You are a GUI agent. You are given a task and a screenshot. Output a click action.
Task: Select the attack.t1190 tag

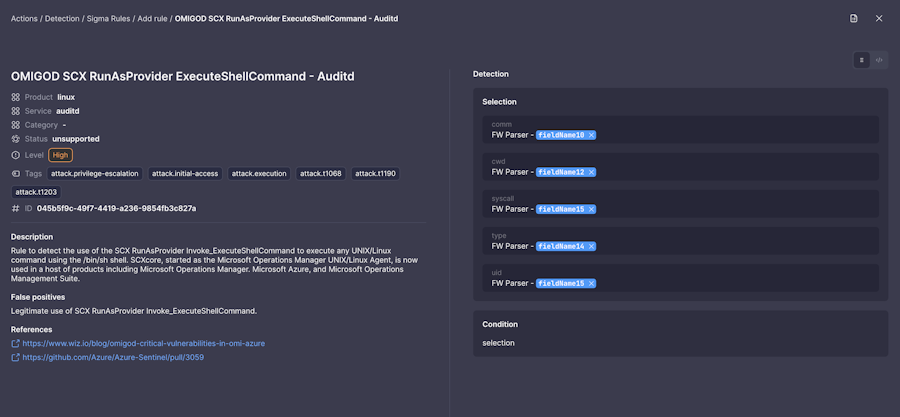tap(375, 174)
